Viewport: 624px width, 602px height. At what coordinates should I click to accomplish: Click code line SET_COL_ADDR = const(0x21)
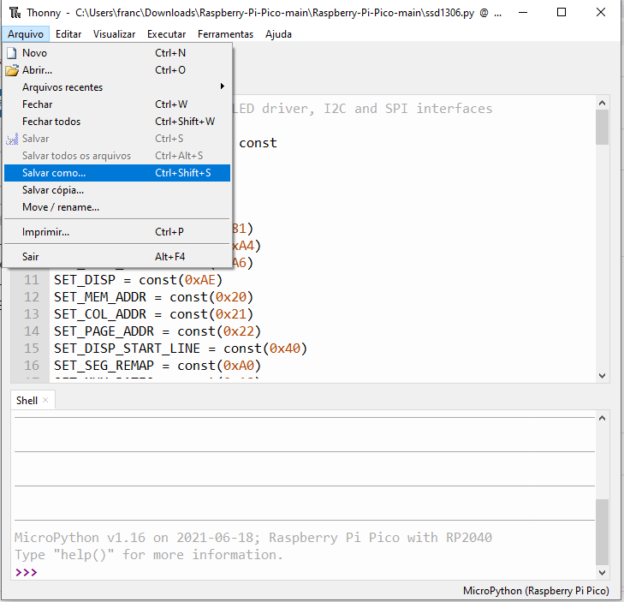[154, 314]
